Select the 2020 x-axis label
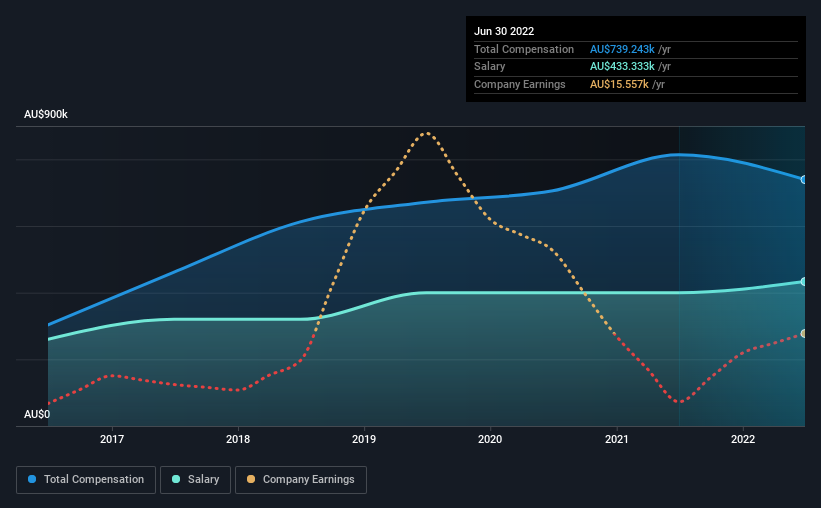 click(x=490, y=439)
